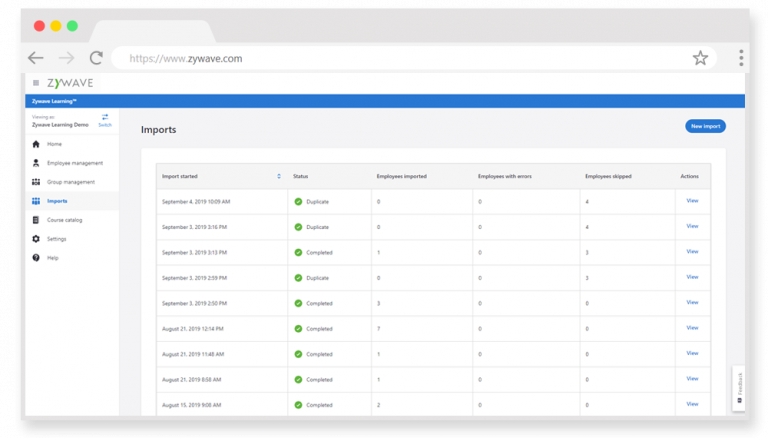
Task: Click the Employee management person icon
Action: coord(36,163)
